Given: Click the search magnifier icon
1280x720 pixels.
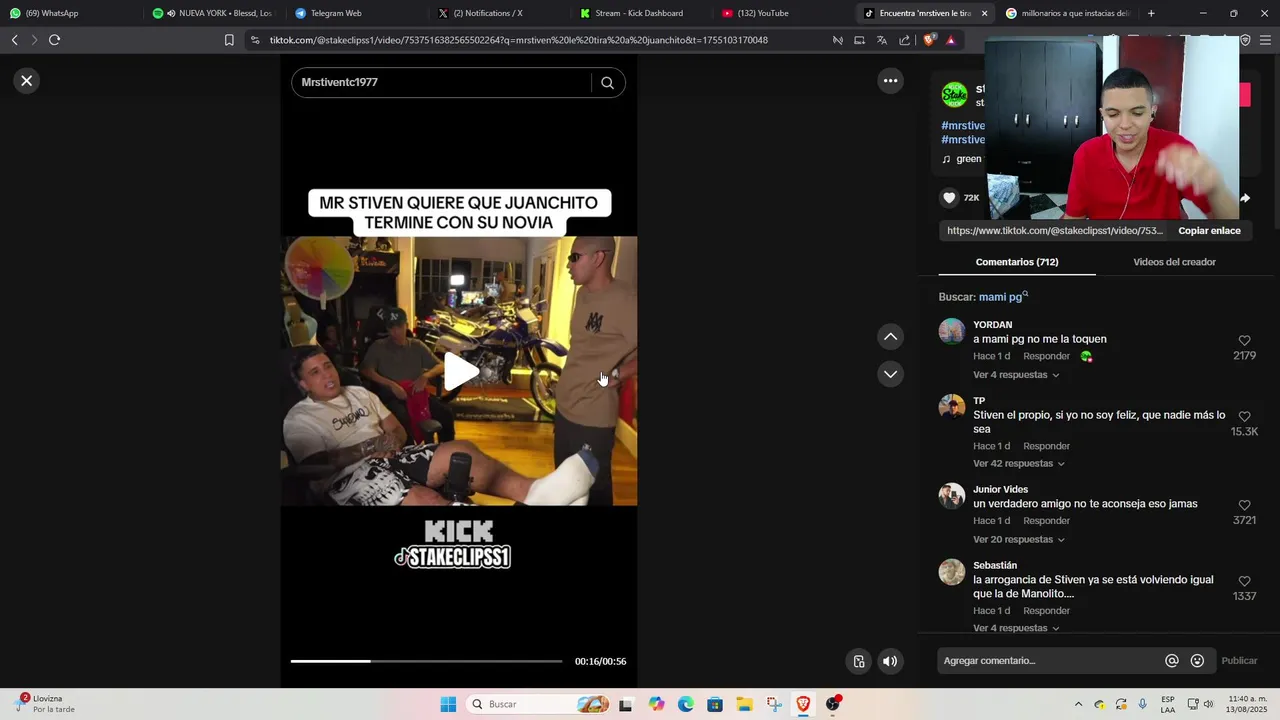Looking at the screenshot, I should [607, 83].
